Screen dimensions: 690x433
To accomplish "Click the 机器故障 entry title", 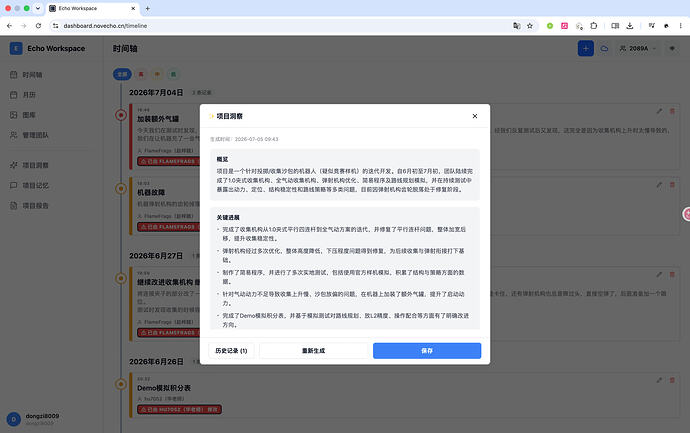I will tap(151, 192).
